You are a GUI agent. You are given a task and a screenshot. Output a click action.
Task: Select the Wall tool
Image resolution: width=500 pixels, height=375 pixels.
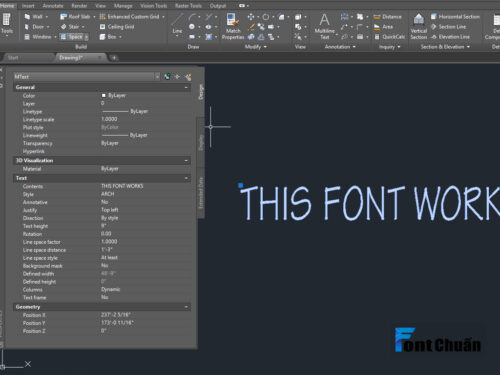[34, 17]
